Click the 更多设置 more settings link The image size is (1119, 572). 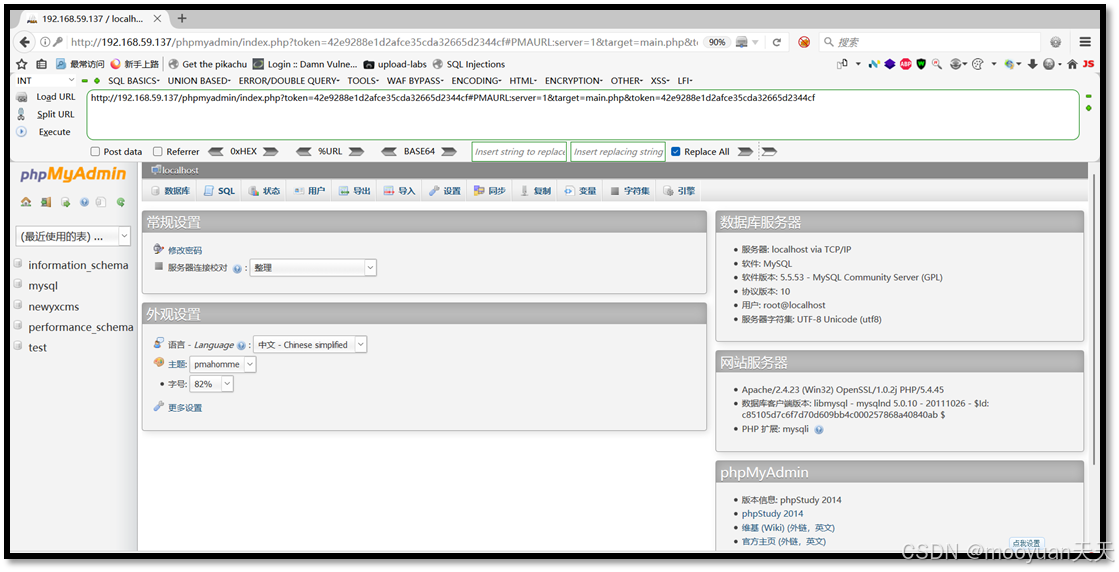click(185, 408)
